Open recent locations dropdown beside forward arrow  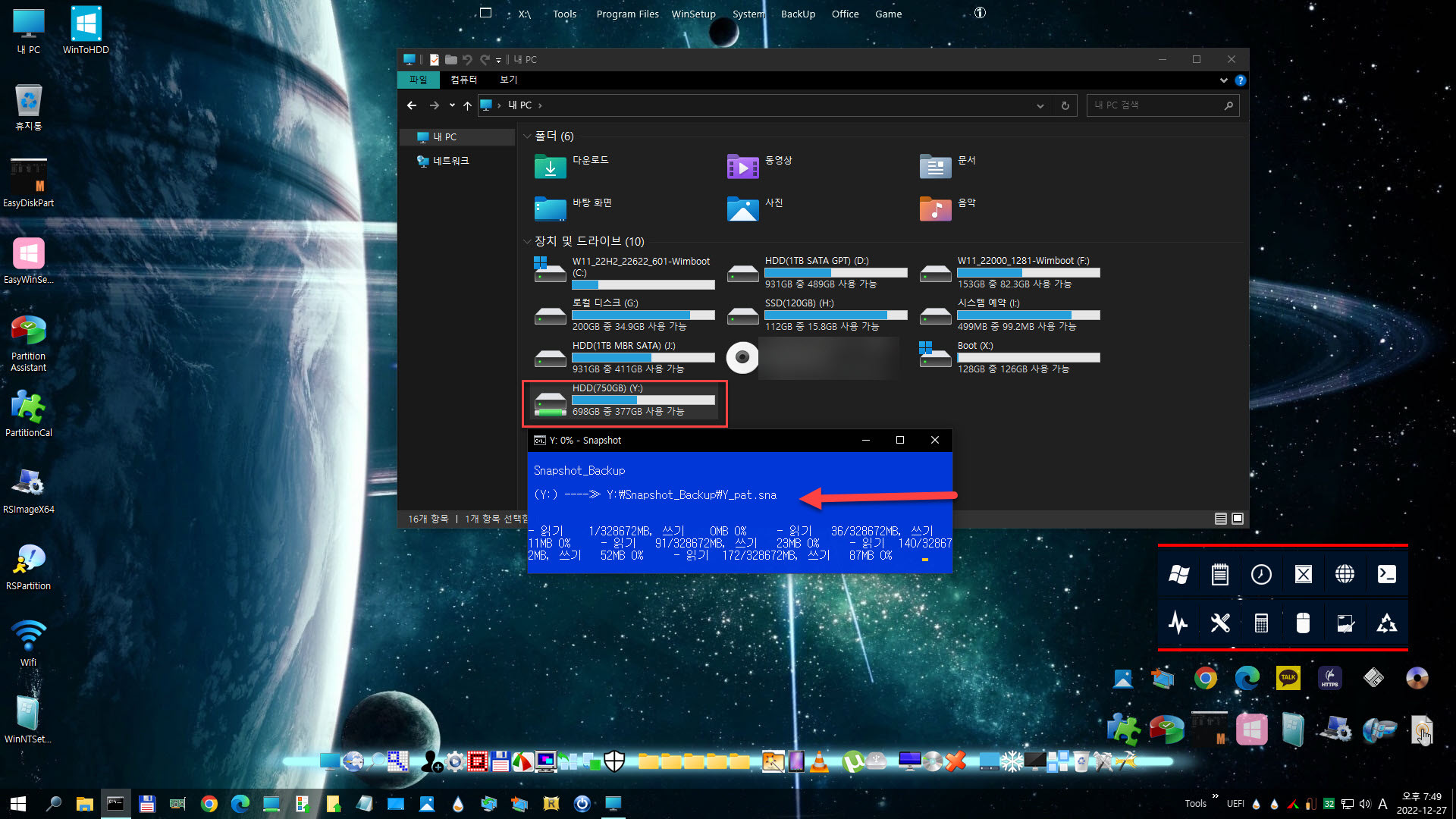pyautogui.click(x=452, y=105)
